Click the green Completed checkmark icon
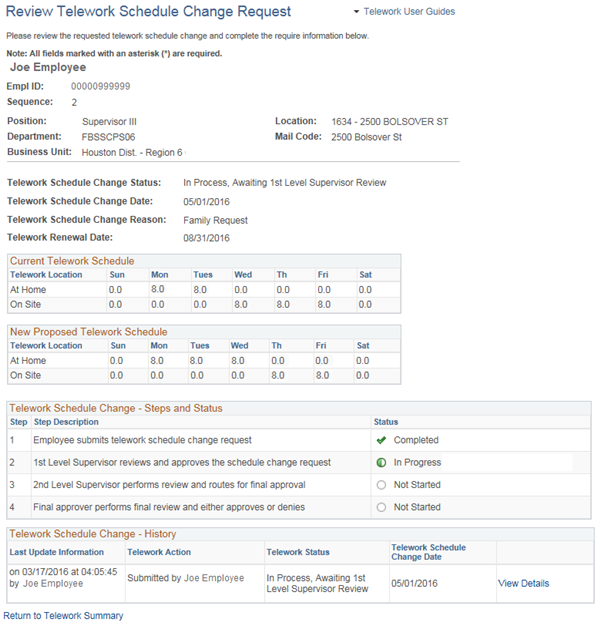This screenshot has height=632, width=600. [x=380, y=440]
